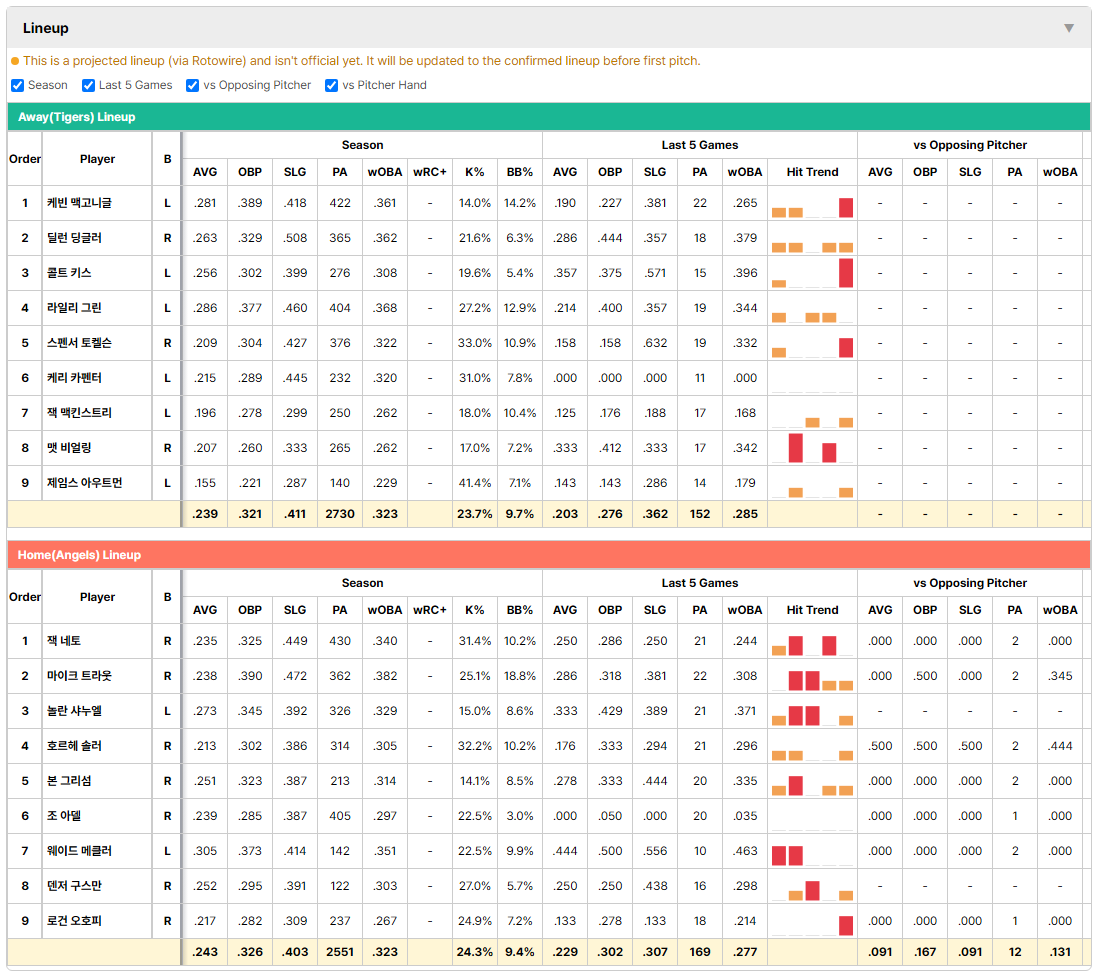1098x977 pixels.
Task: Click the Tigers Season group header
Action: [362, 145]
